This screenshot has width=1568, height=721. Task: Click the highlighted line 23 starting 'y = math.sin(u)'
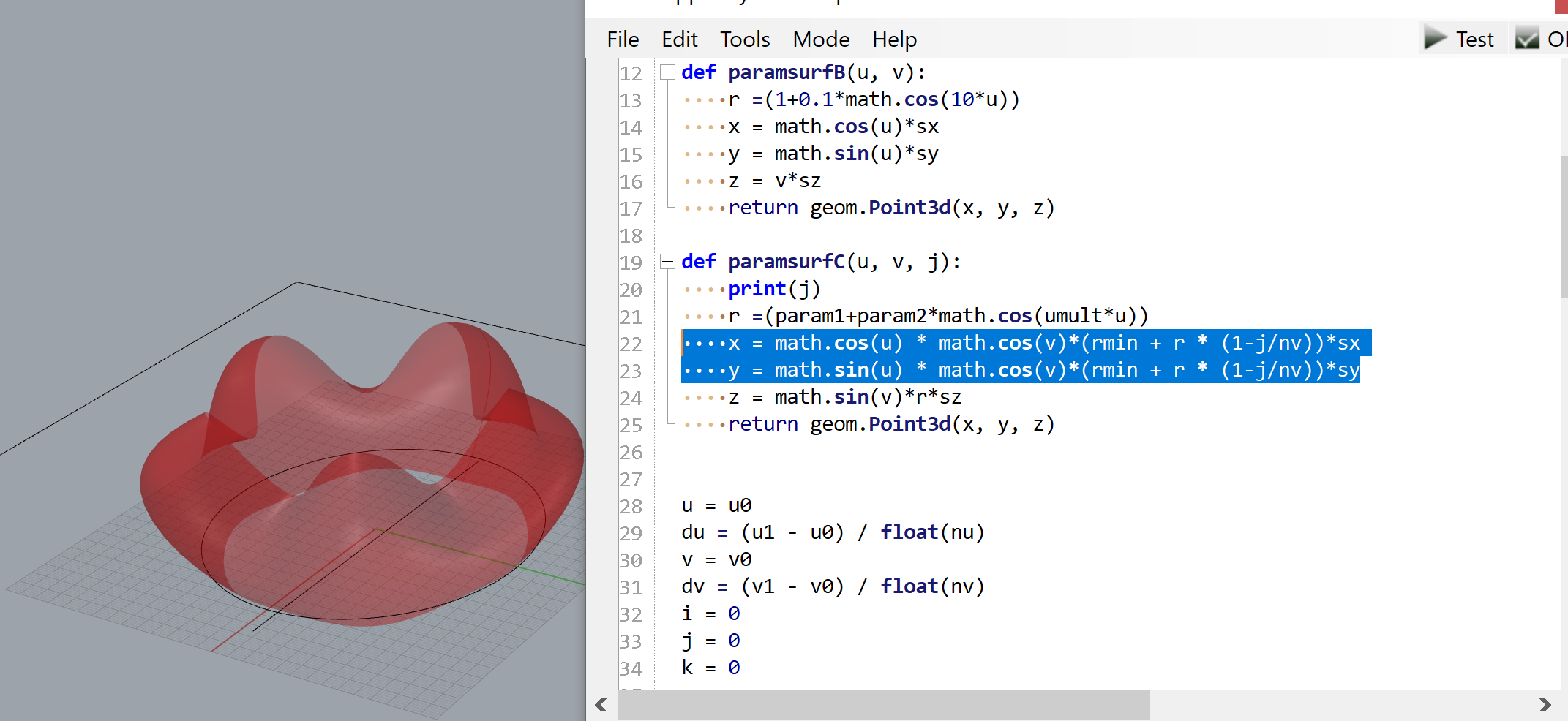[x=1021, y=370]
